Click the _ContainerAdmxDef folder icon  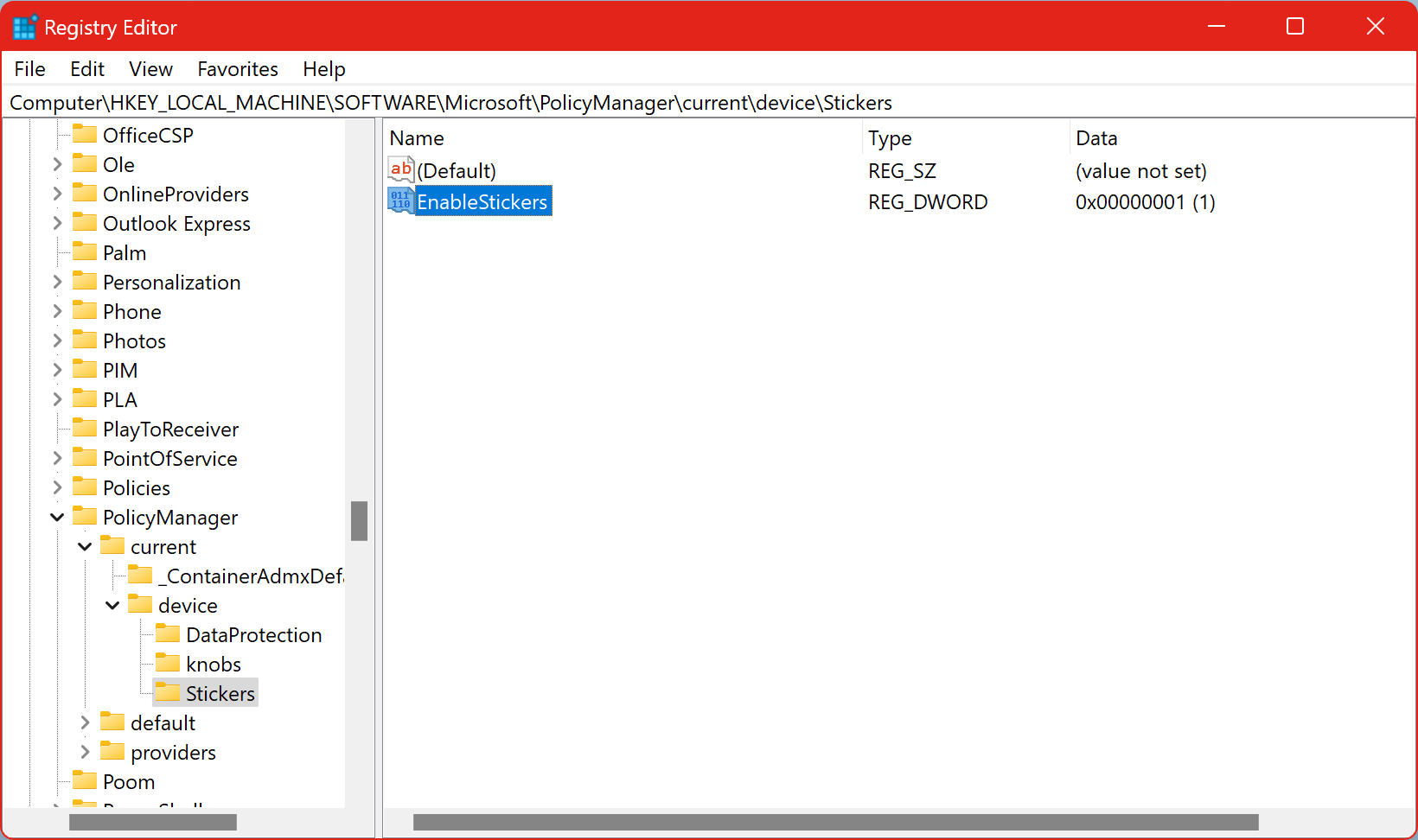pyautogui.click(x=140, y=575)
